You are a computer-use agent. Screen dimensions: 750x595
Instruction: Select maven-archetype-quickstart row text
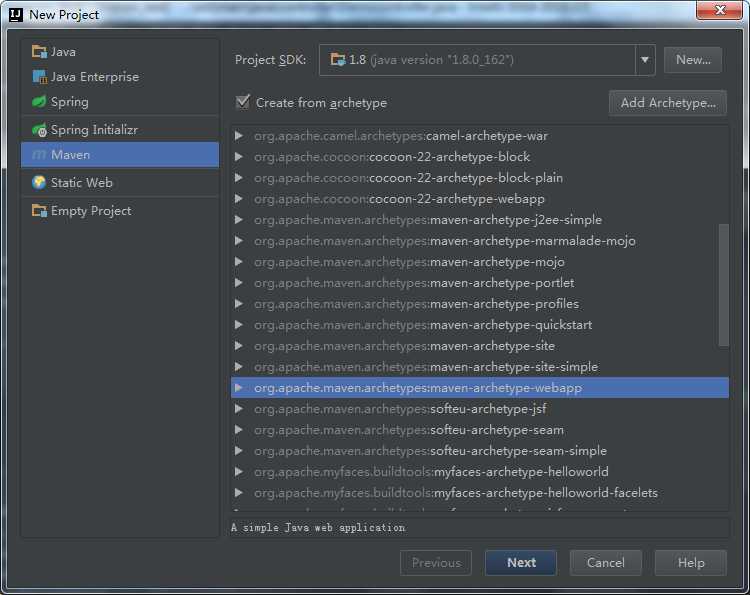pos(423,325)
